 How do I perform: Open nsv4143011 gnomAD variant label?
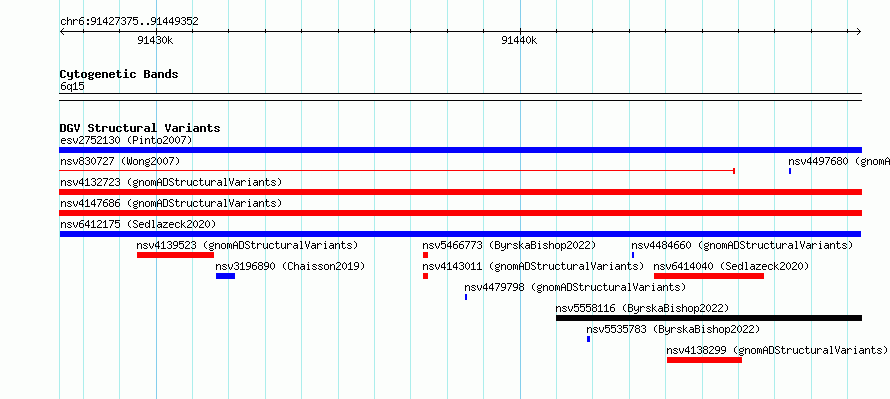(x=533, y=266)
